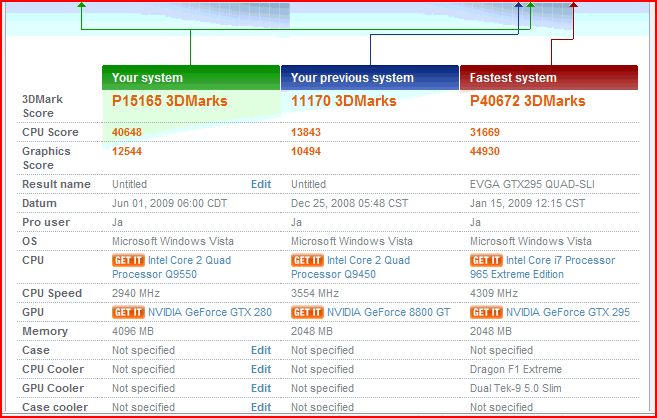Click the Pro user row label
Screen dimensions: 657x418
click(x=46, y=222)
